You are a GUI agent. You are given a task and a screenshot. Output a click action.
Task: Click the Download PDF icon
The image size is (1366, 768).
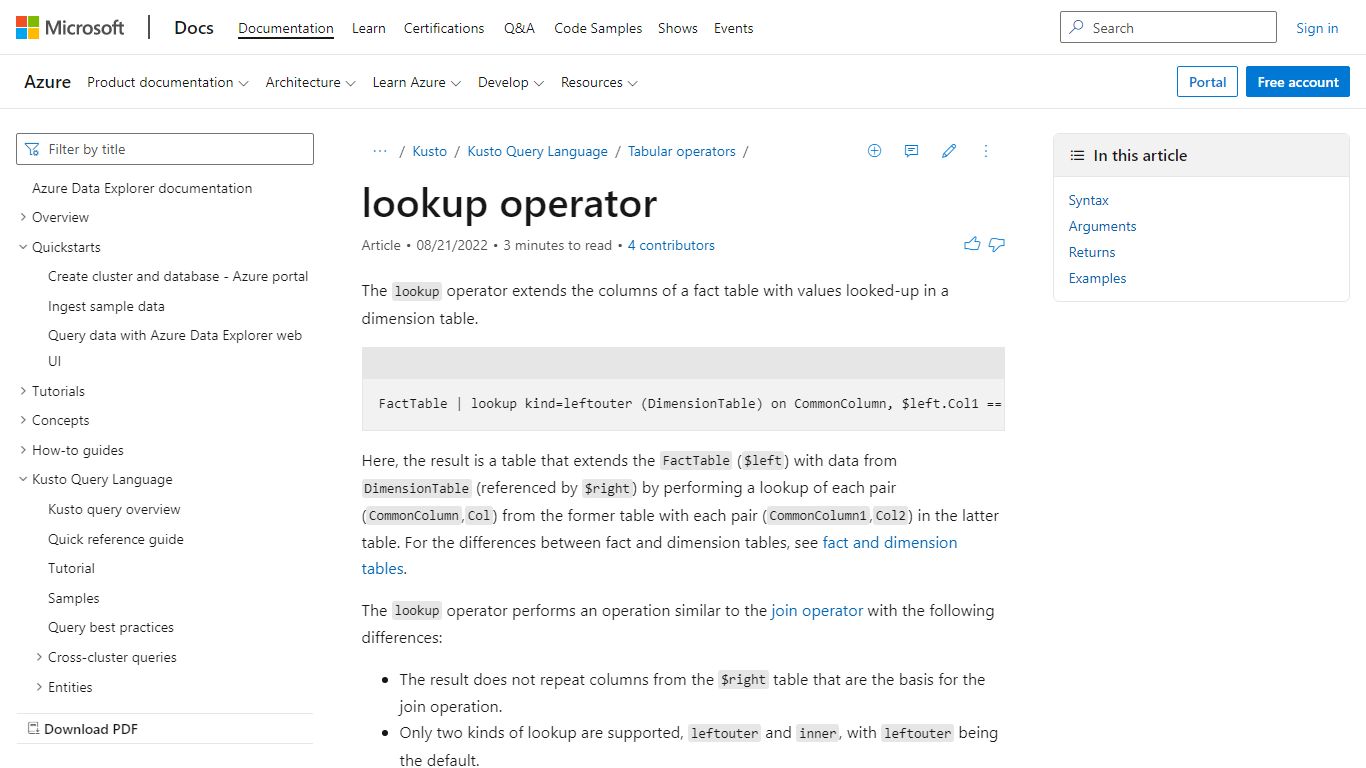click(33, 729)
